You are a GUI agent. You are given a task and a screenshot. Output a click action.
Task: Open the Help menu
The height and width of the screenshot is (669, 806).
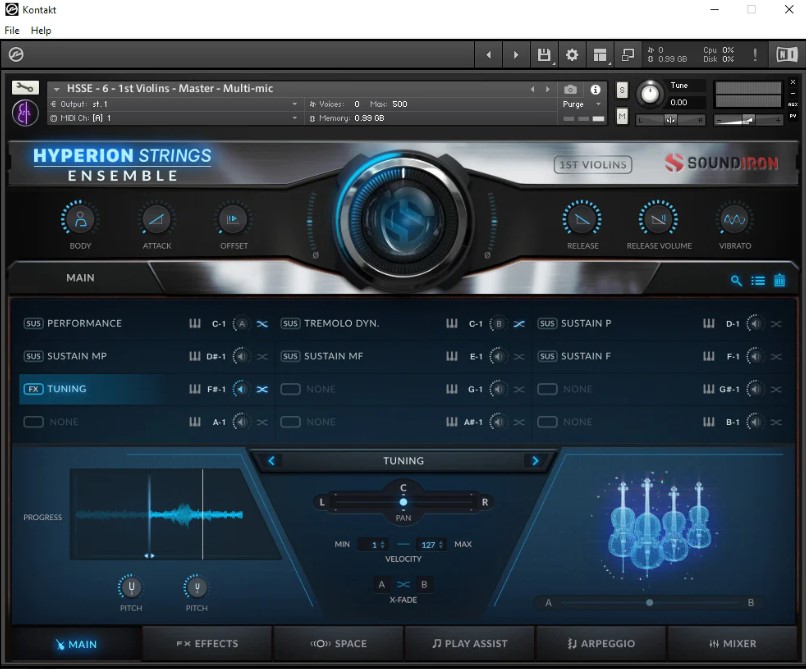click(41, 30)
